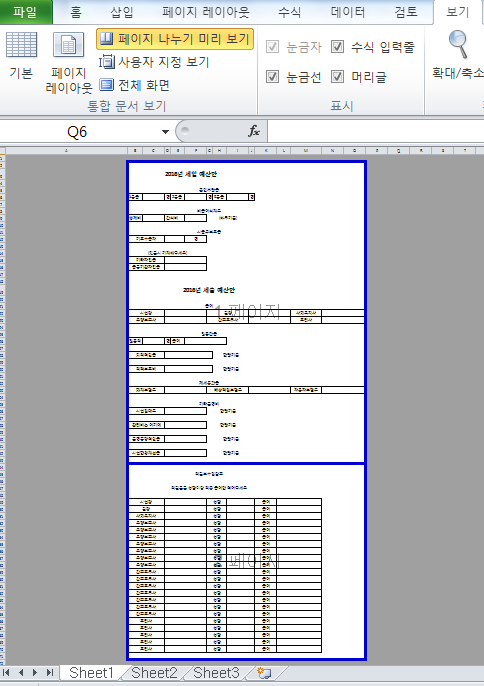Screen dimensions: 484x686
Task: Click the fx insert function icon
Action: 254,131
